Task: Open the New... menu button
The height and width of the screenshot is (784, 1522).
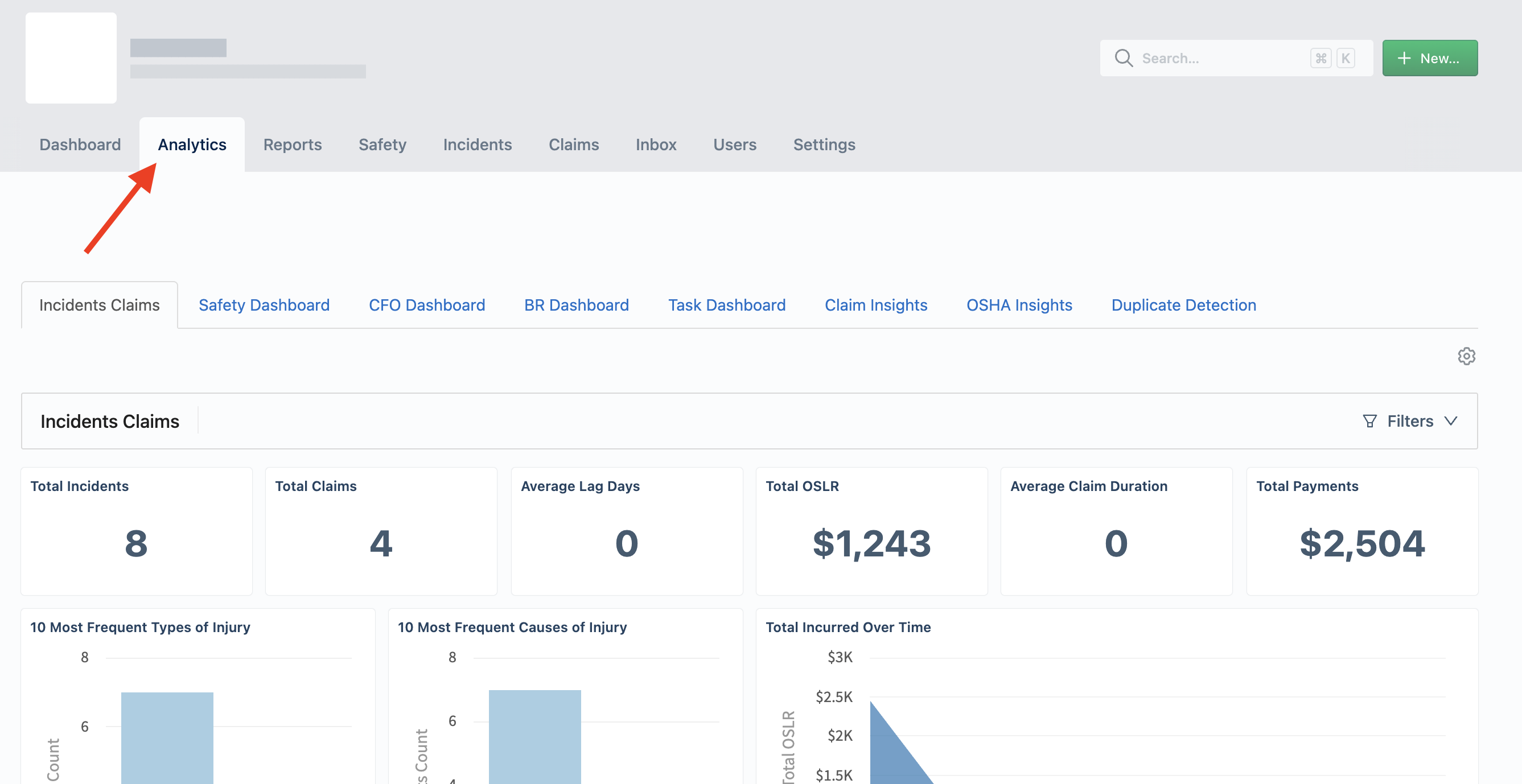Action: click(1430, 58)
